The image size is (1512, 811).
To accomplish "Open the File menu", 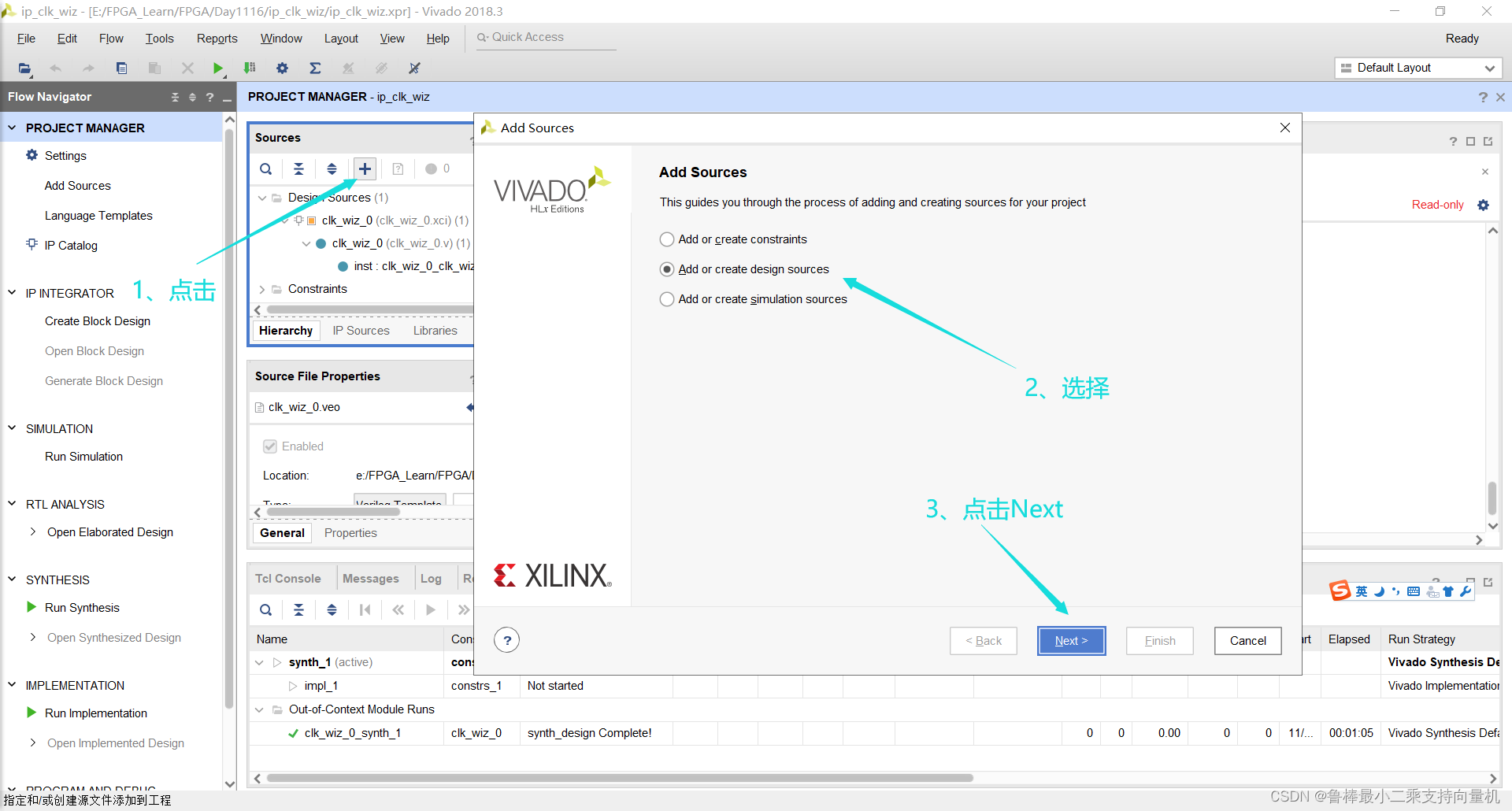I will (x=26, y=39).
